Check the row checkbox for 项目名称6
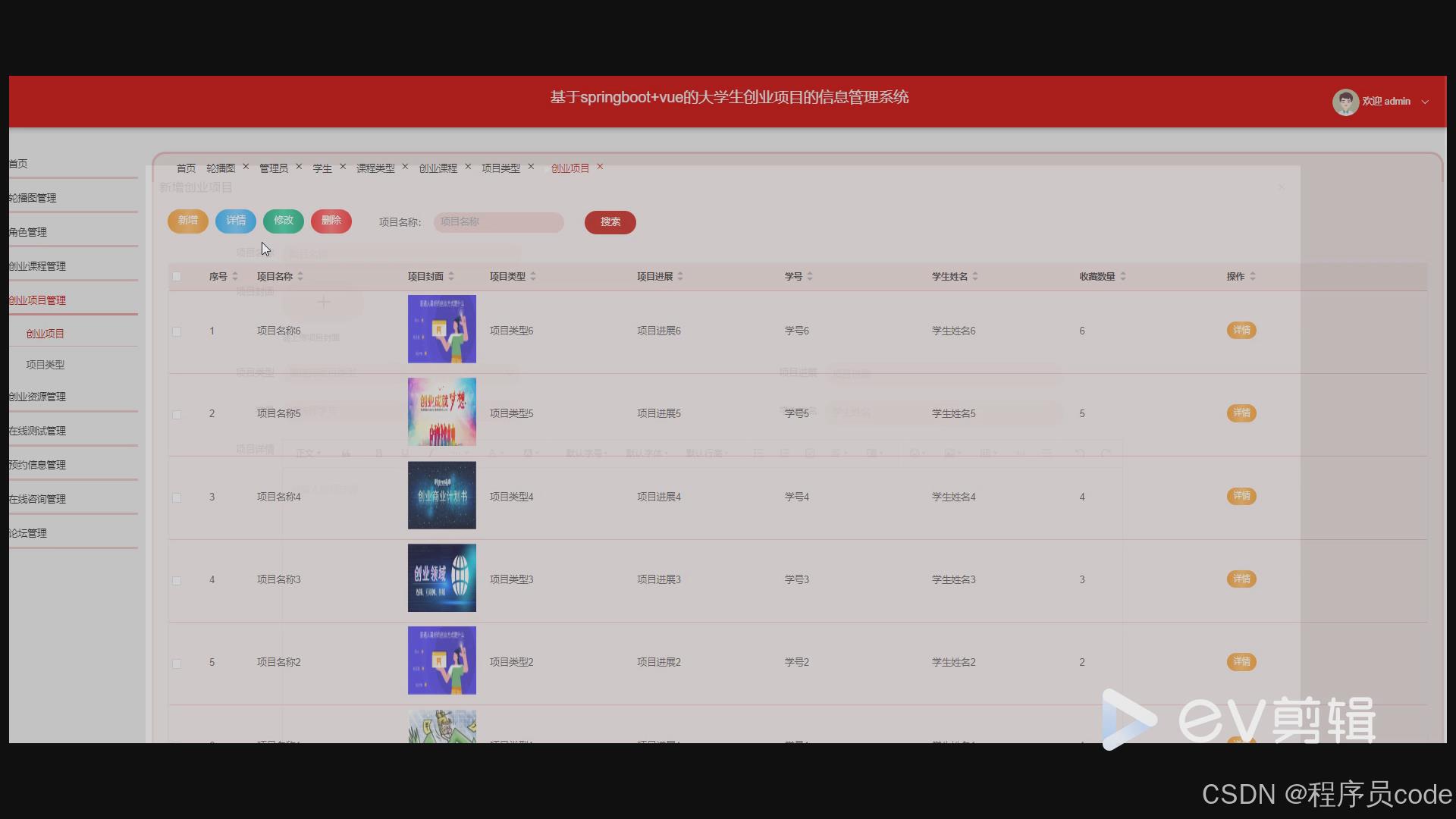 pos(177,331)
